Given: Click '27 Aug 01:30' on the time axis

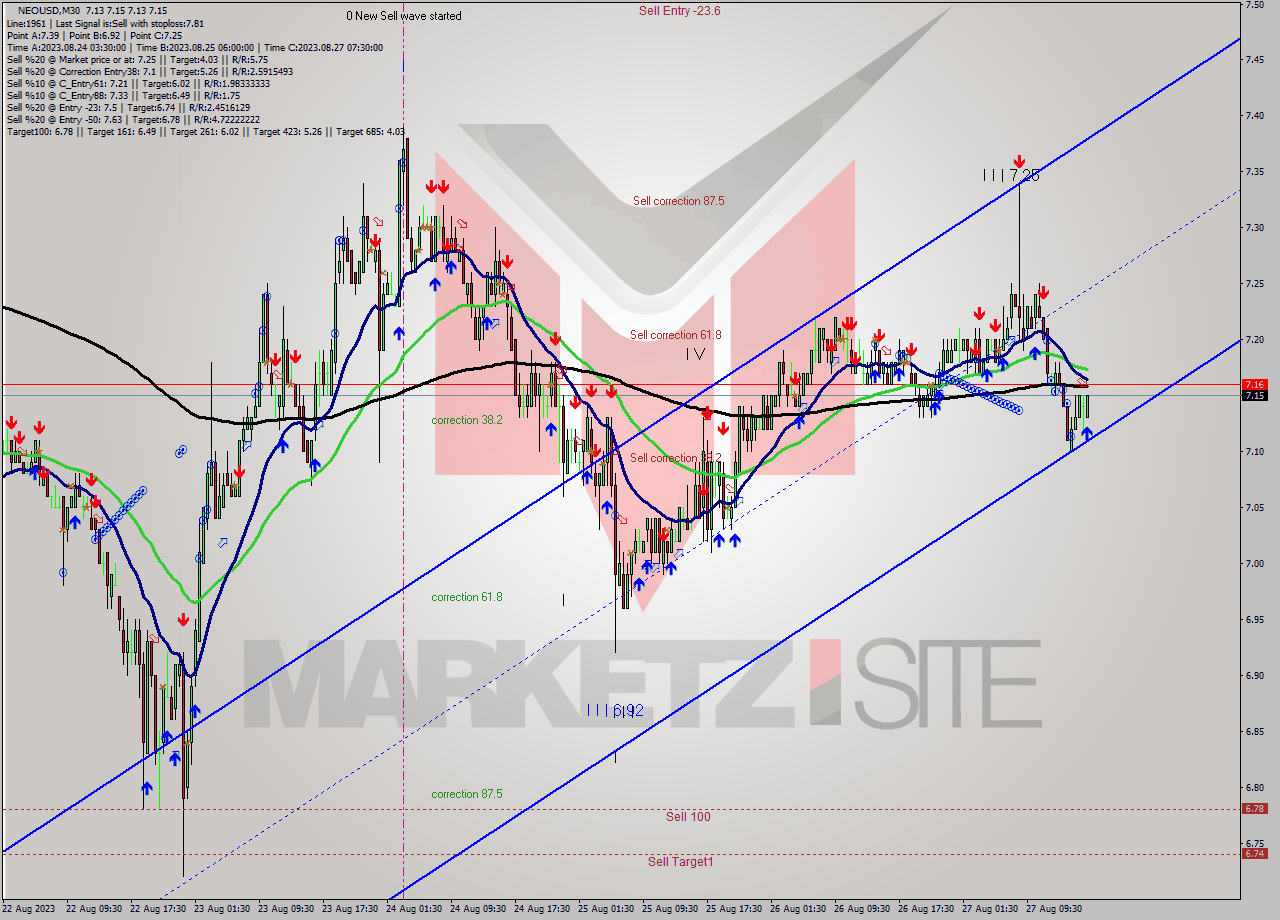Looking at the screenshot, I should tap(990, 909).
